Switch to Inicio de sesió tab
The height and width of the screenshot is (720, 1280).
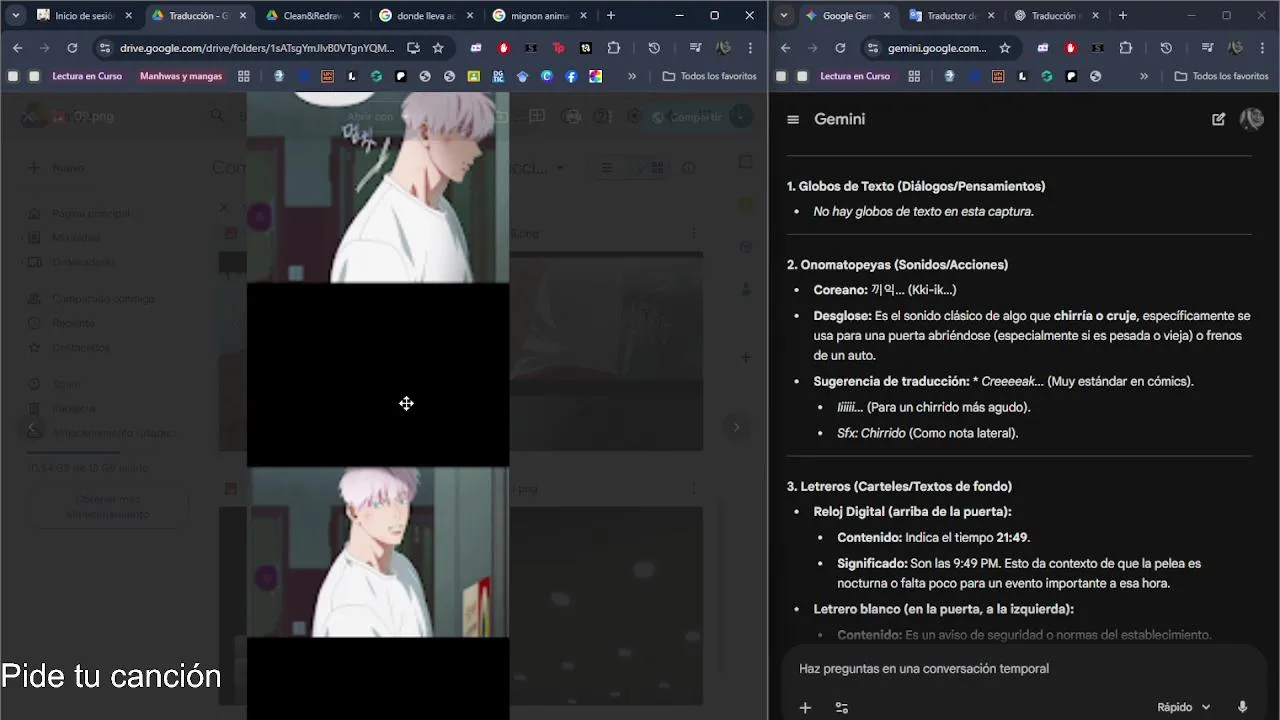84,16
